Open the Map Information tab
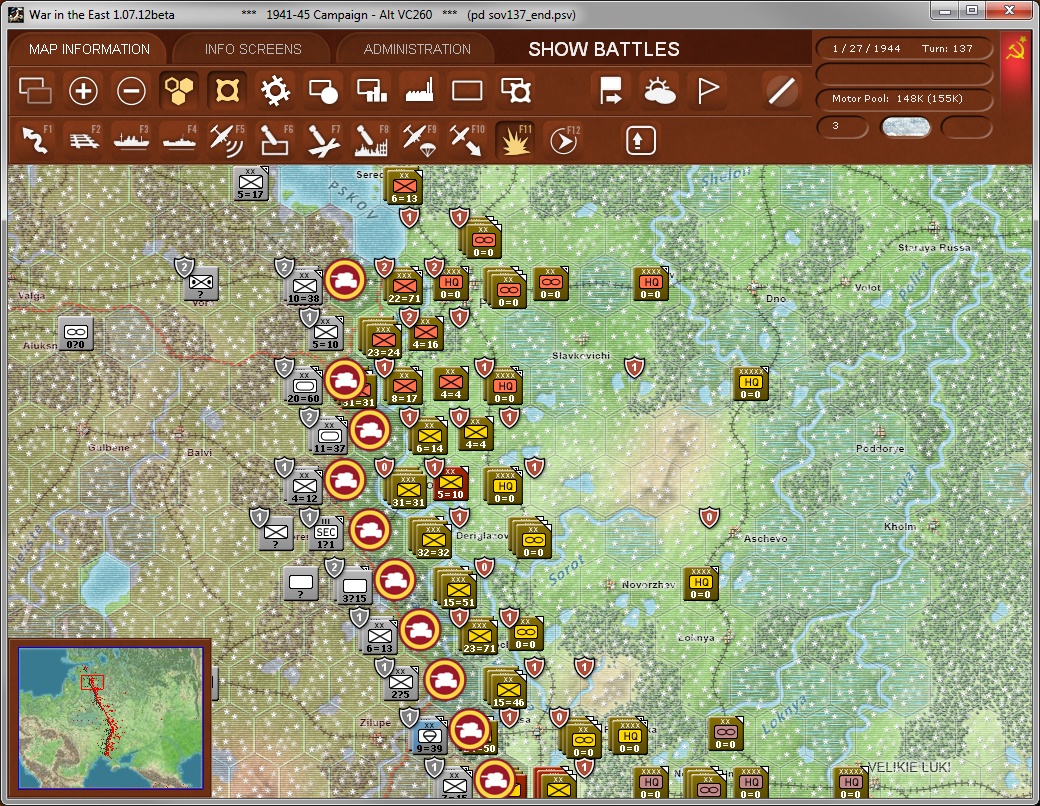Screen dimensions: 1040x806 [90, 49]
